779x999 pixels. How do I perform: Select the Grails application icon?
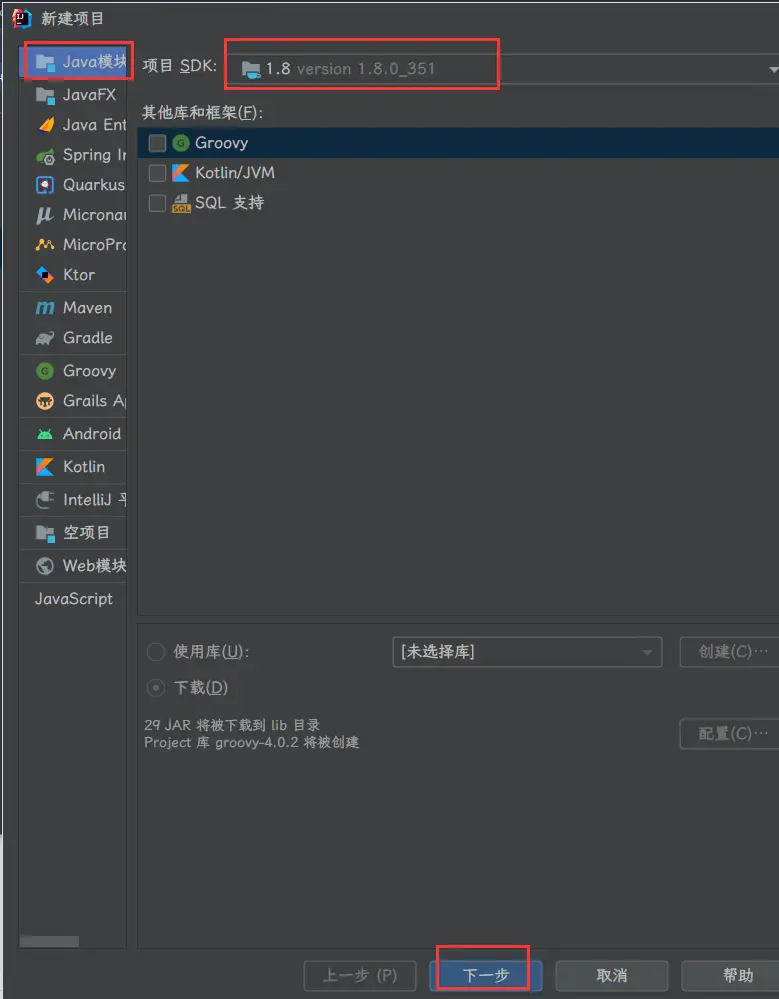click(45, 401)
